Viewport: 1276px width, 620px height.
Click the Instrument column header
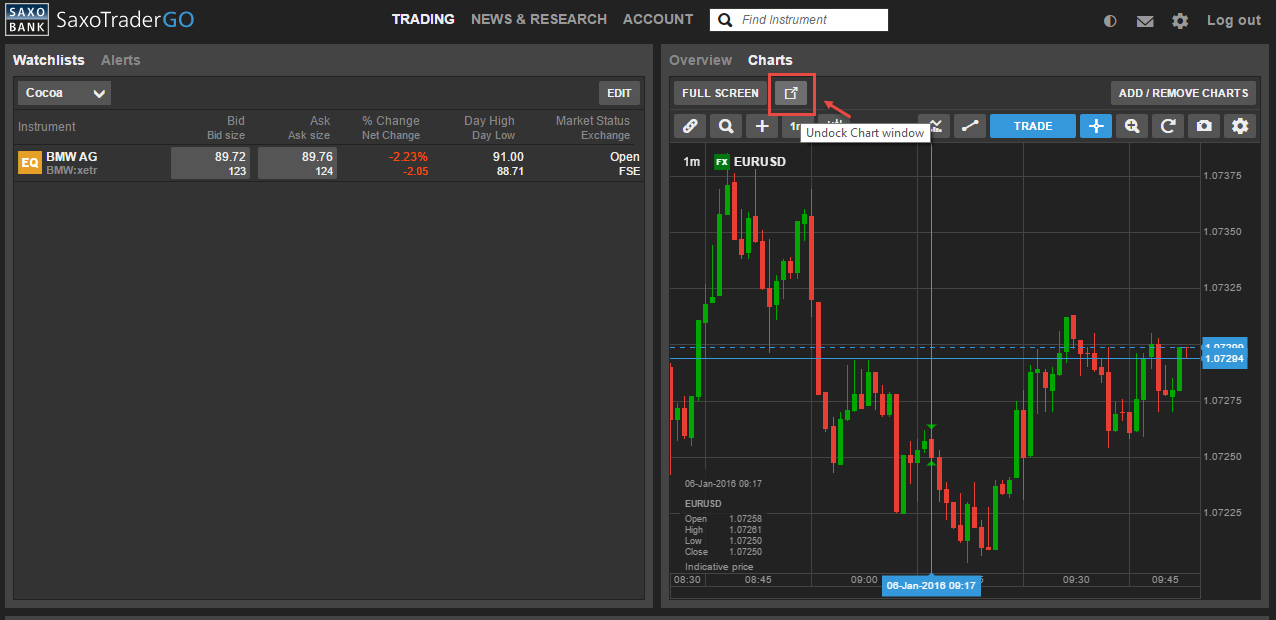tap(47, 127)
